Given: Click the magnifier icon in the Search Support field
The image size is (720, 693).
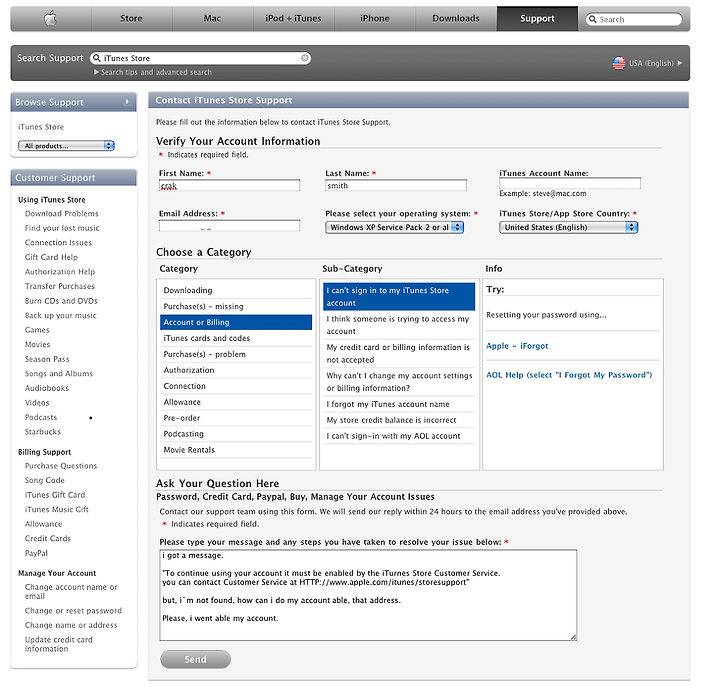Looking at the screenshot, I should [96, 58].
